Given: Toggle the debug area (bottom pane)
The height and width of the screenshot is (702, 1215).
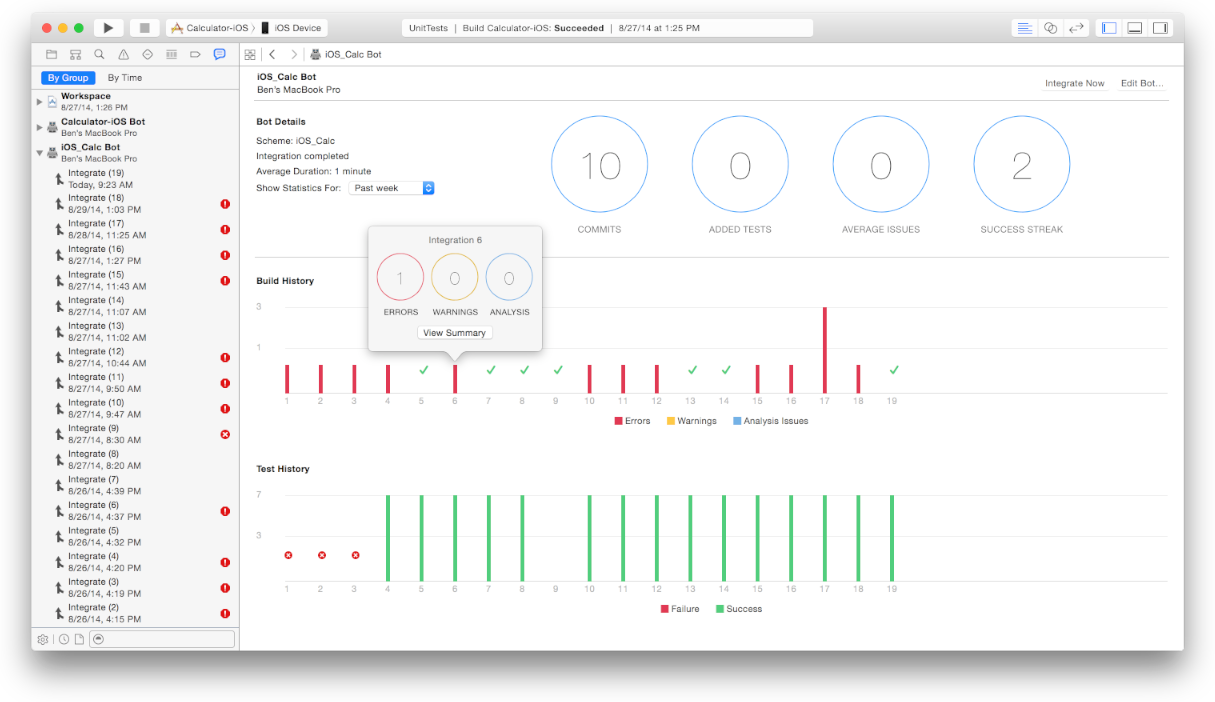Looking at the screenshot, I should [1134, 28].
